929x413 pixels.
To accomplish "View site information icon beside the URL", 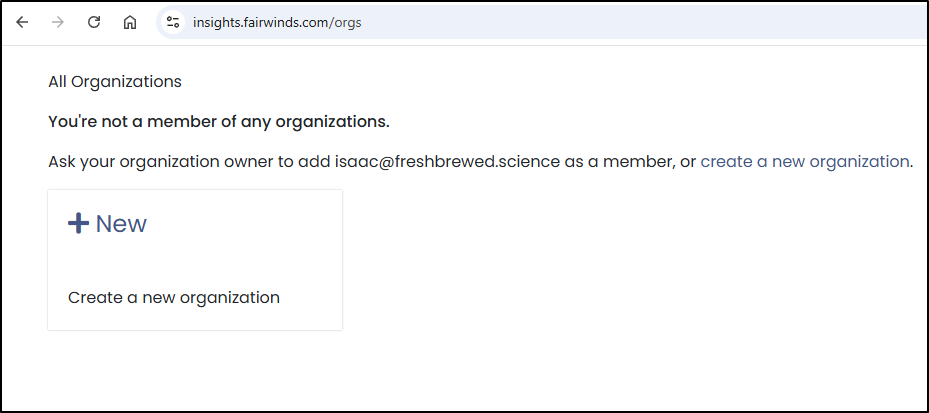I will (172, 23).
